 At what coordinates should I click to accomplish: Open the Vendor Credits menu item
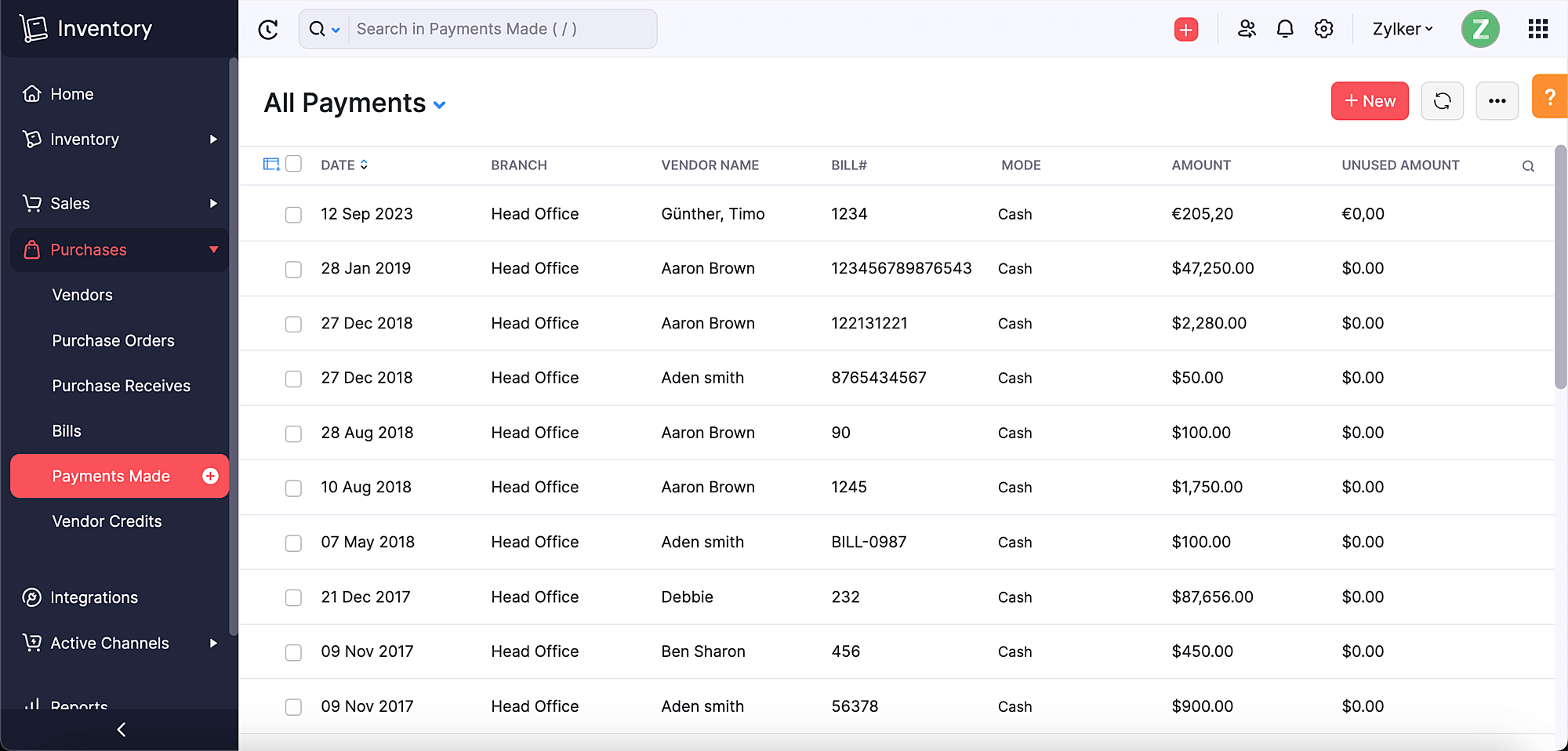click(107, 521)
